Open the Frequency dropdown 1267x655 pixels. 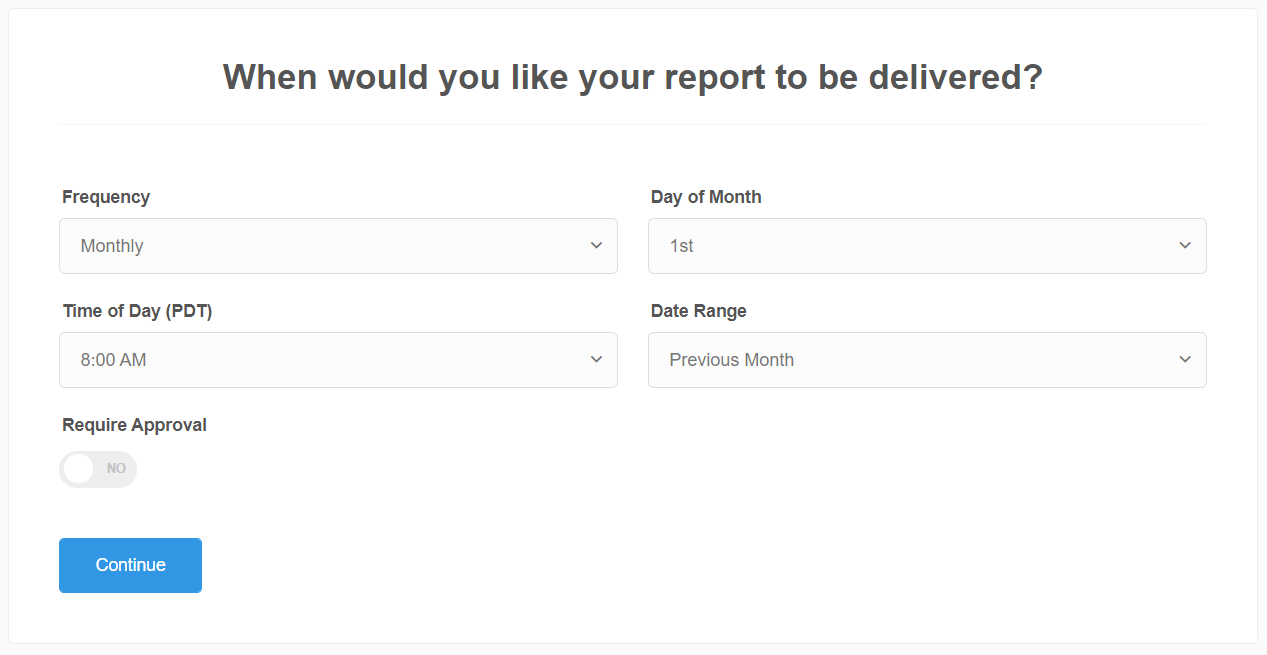coord(338,245)
